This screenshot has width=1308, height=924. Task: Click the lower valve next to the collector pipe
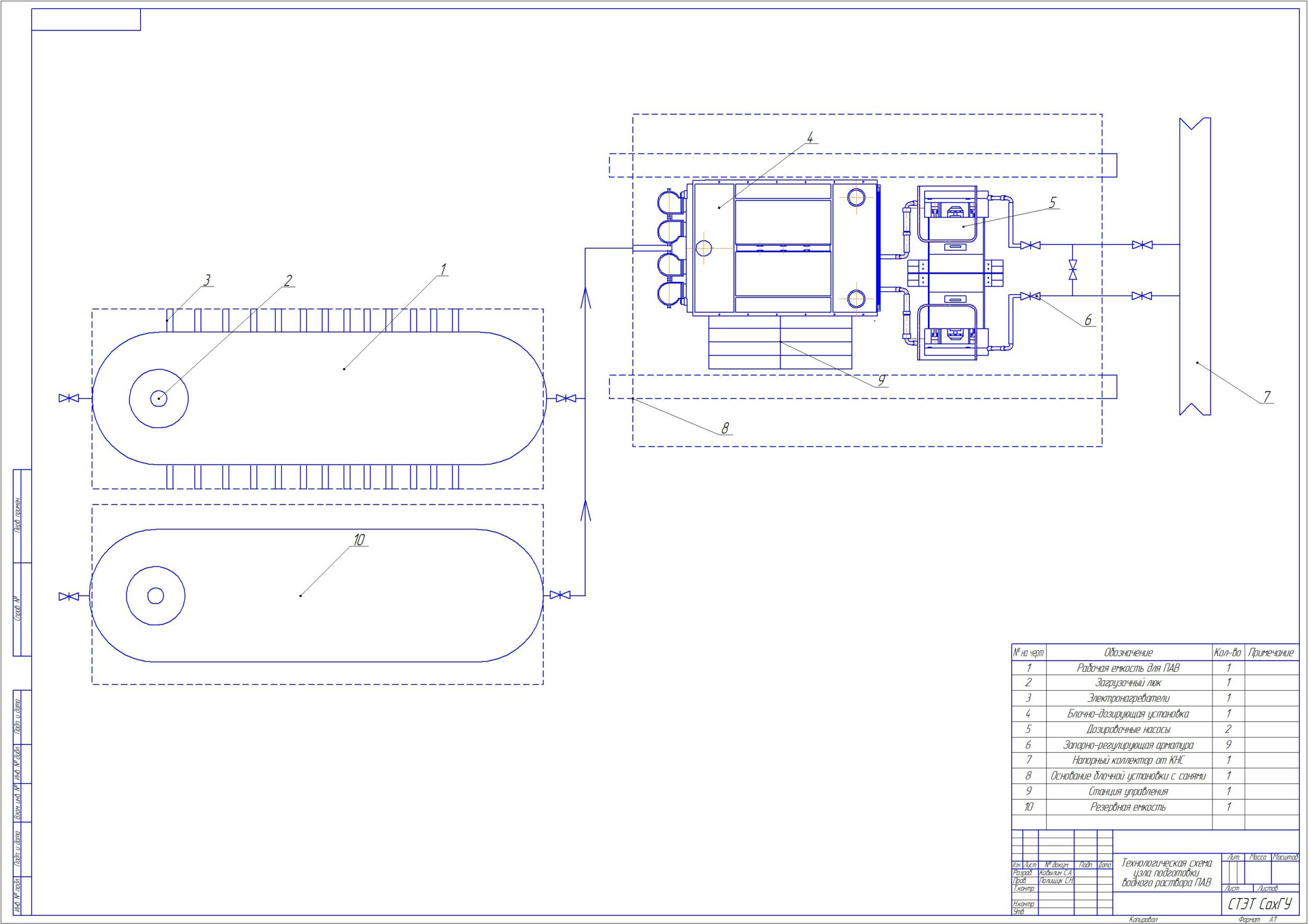[x=1142, y=296]
